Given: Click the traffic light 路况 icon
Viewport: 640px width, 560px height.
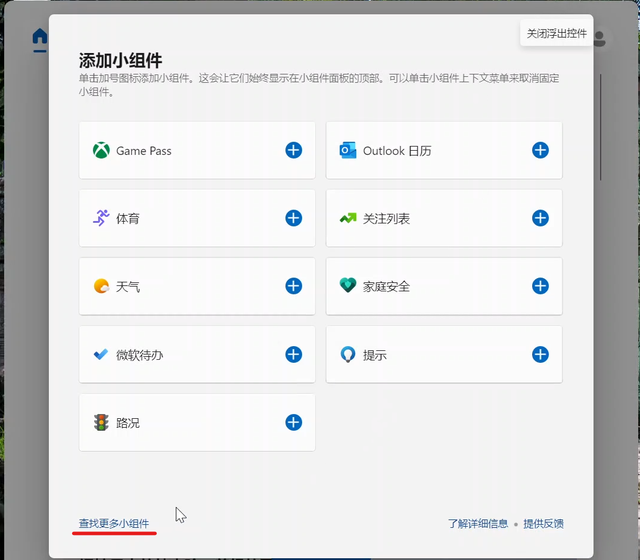Looking at the screenshot, I should point(101,422).
